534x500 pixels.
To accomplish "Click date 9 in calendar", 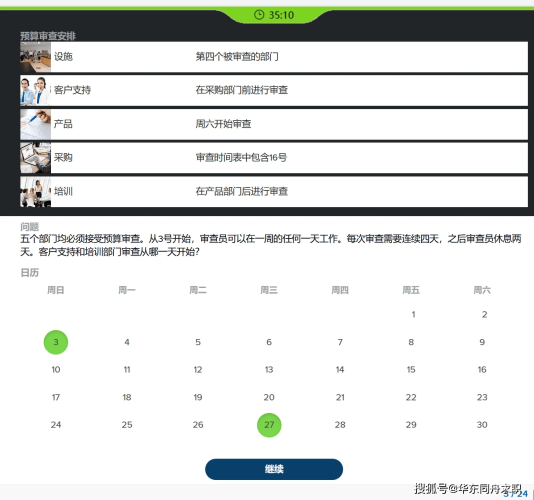I will coord(482,342).
